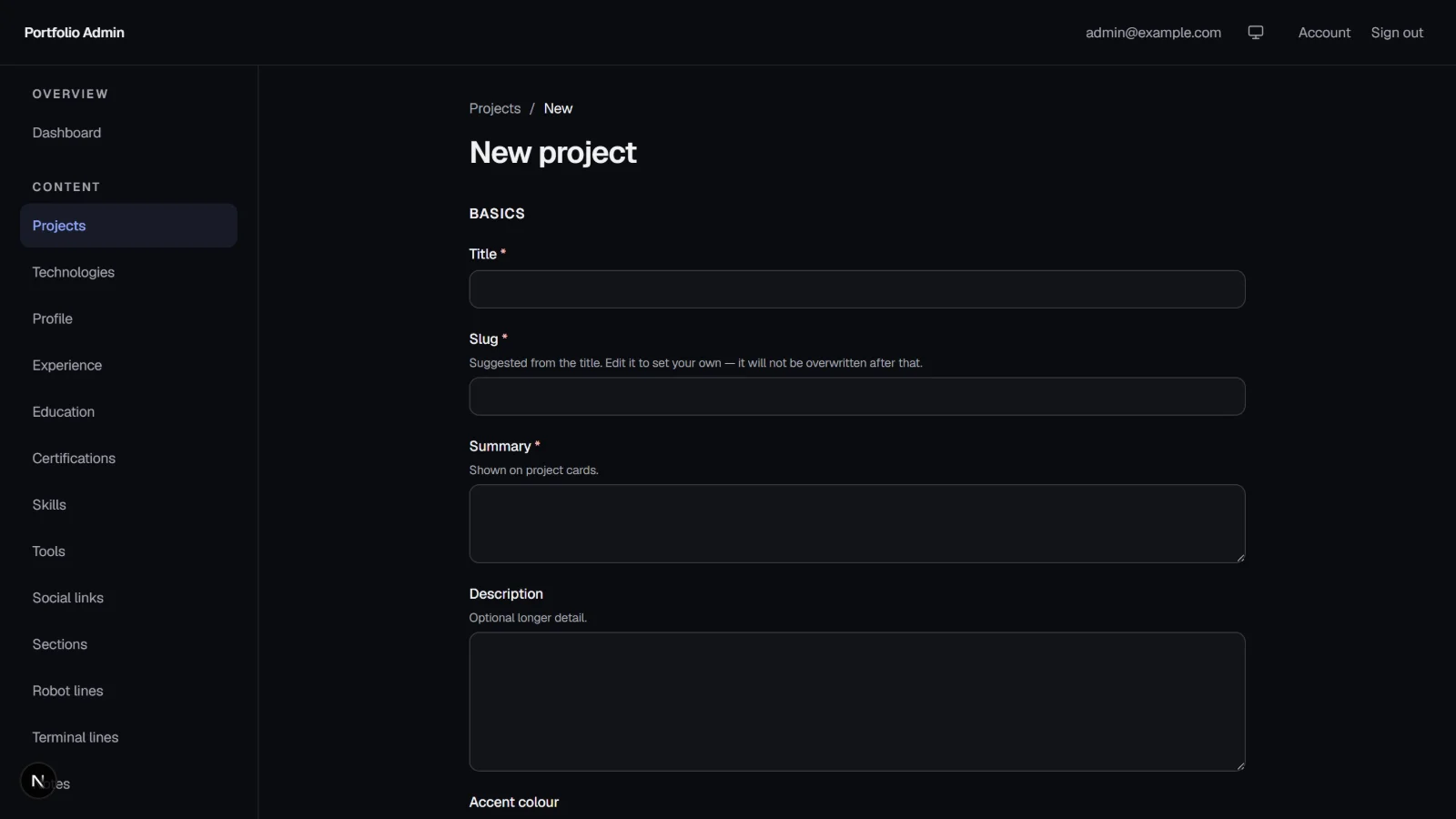Click Projects breadcrumb link
Image resolution: width=1456 pixels, height=819 pixels.
pyautogui.click(x=495, y=108)
